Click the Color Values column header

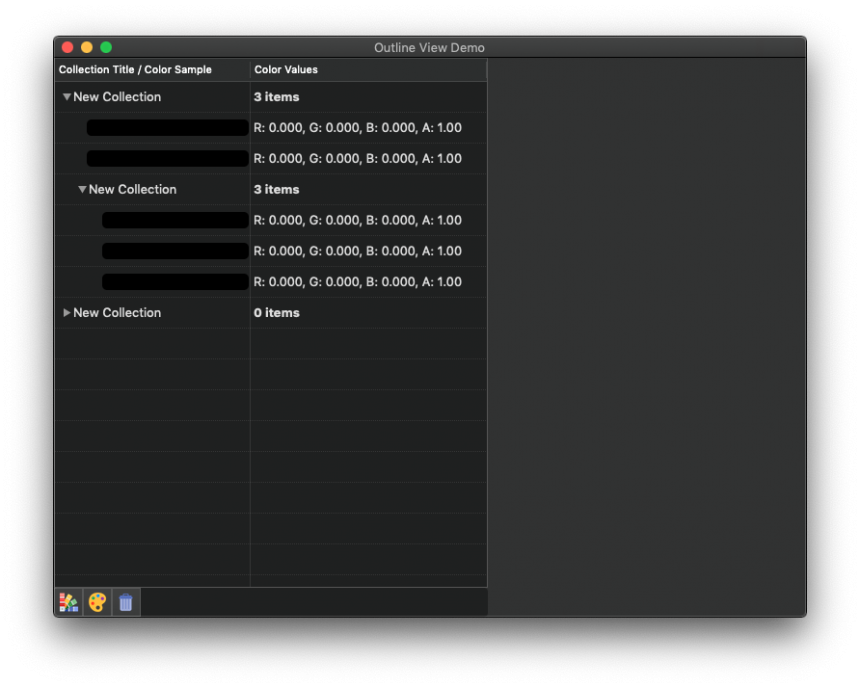point(285,69)
